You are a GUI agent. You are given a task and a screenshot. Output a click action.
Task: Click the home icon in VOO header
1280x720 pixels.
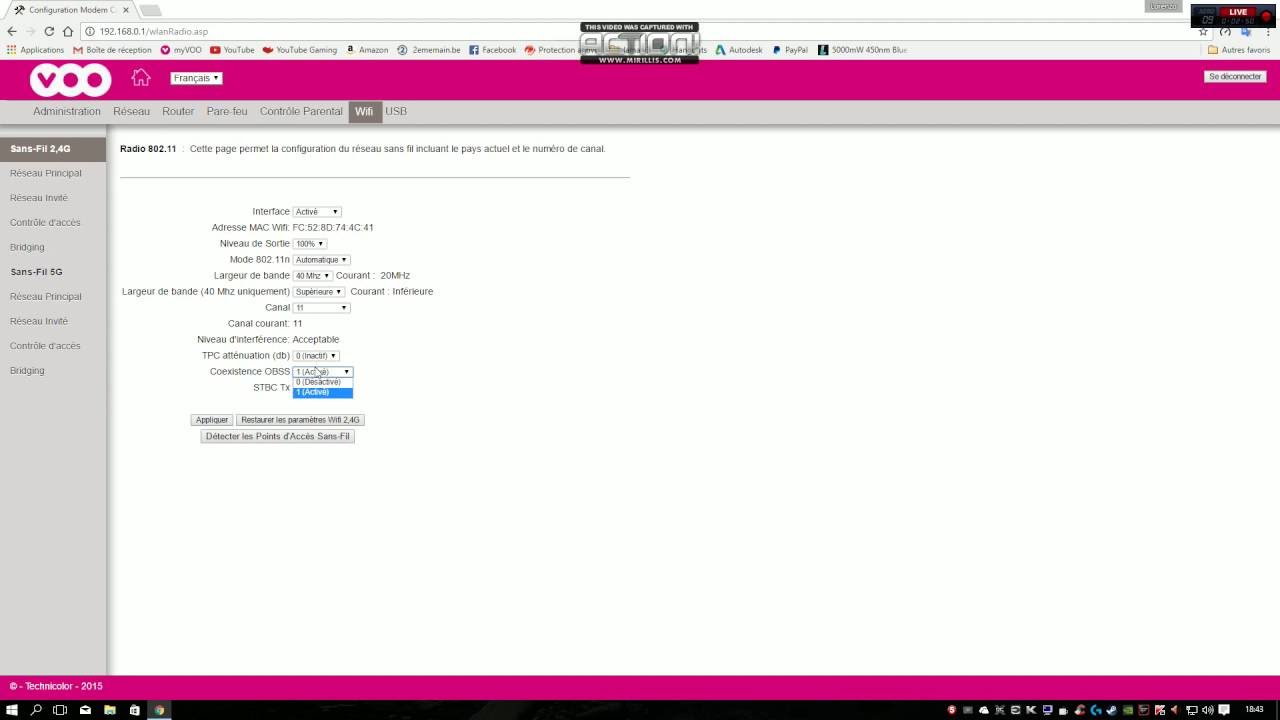[x=141, y=78]
